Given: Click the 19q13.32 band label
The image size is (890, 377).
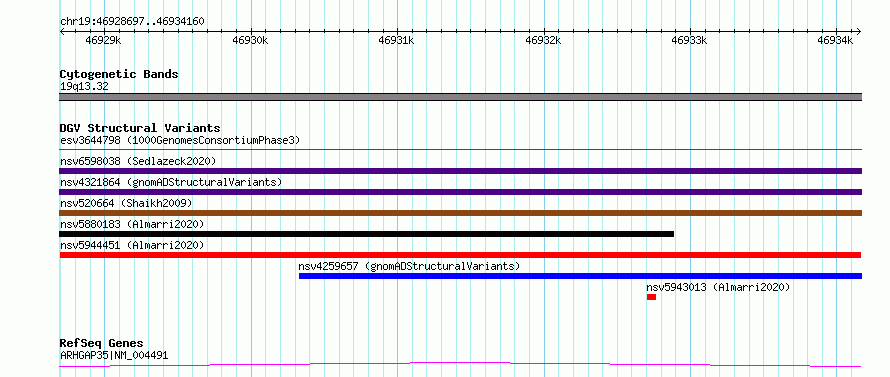Looking at the screenshot, I should click(84, 86).
